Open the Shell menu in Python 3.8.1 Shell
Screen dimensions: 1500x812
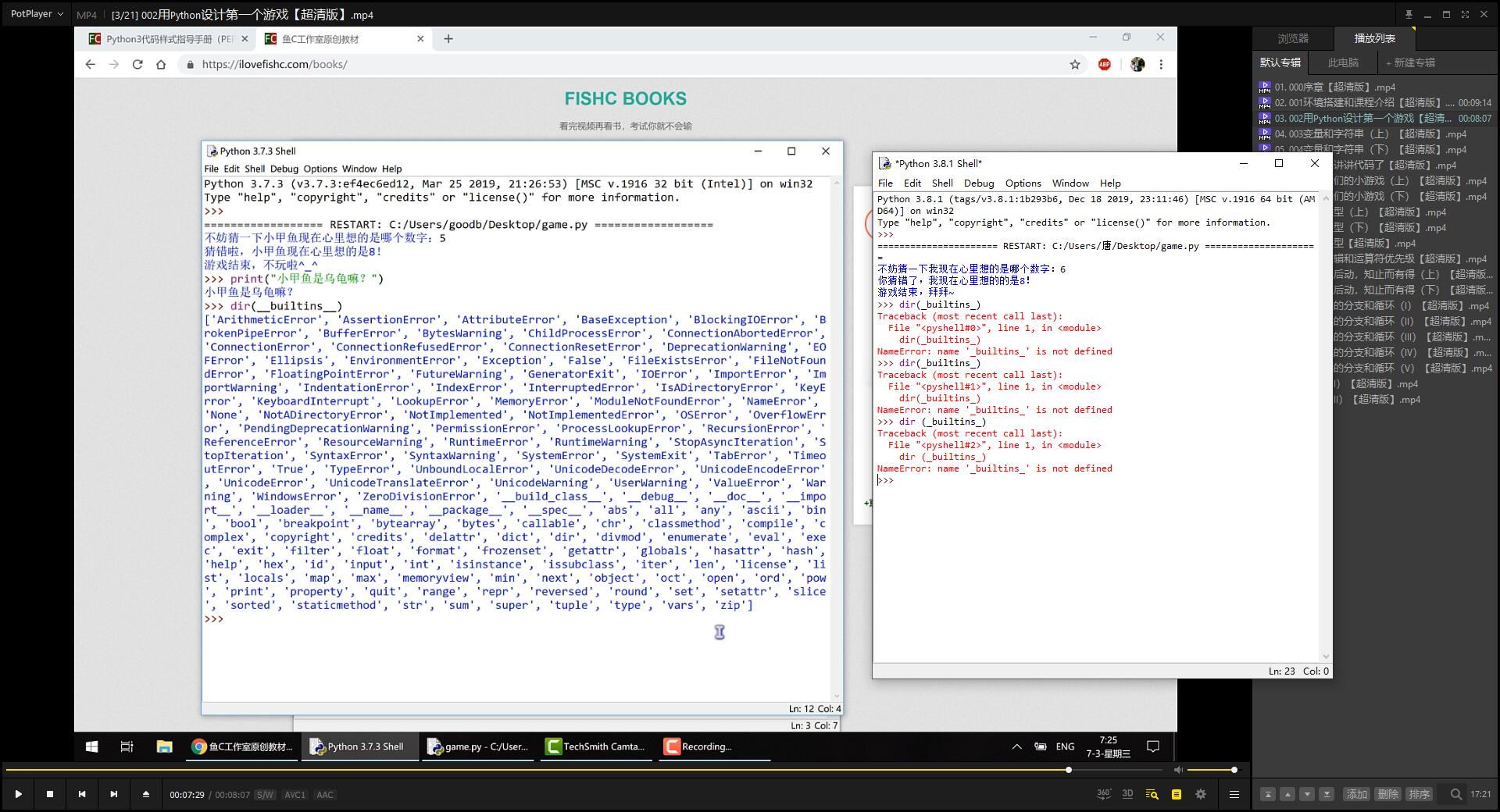[942, 183]
